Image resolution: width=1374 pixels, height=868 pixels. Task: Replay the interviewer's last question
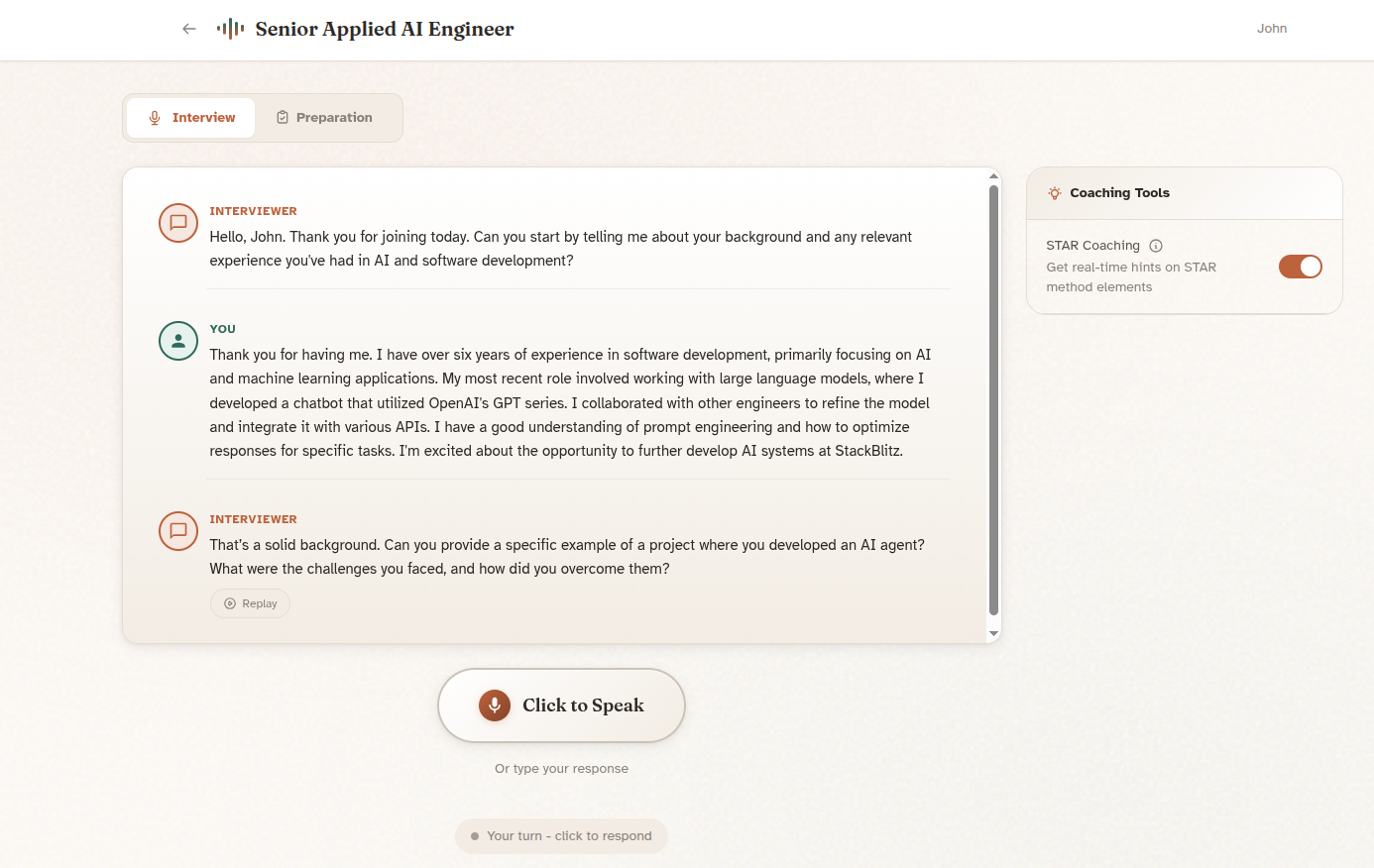(250, 603)
